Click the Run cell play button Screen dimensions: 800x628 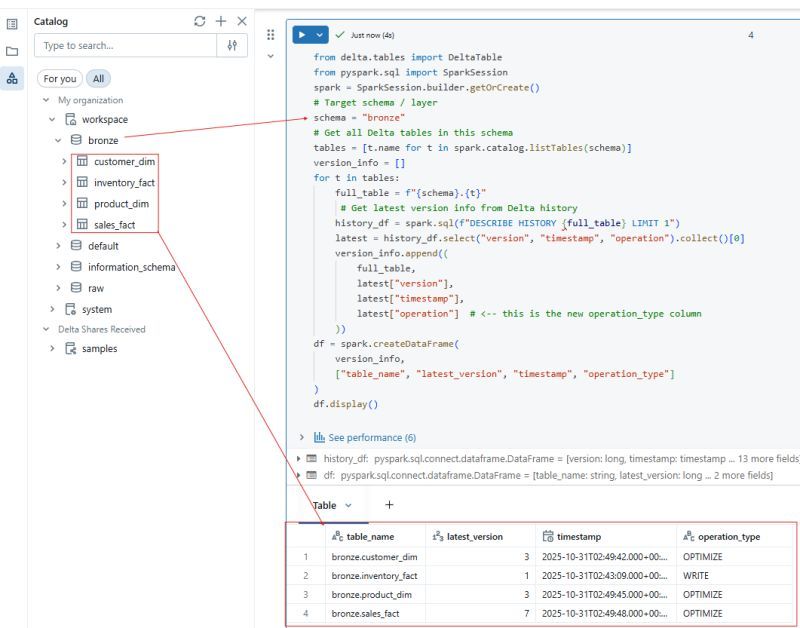coord(302,35)
